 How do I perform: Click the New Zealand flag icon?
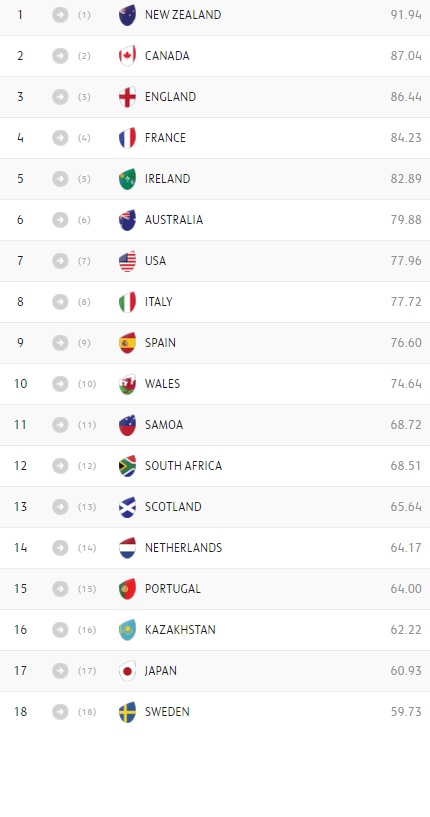point(127,15)
